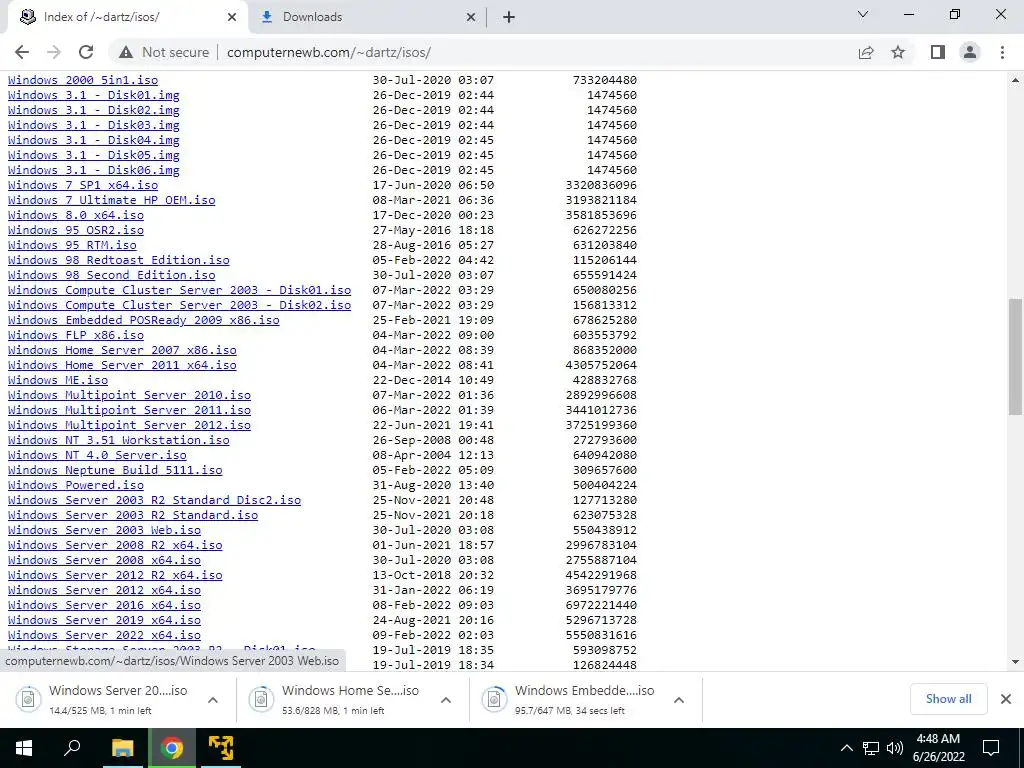Download Windows Neptune Build 5111.iso
The height and width of the screenshot is (768, 1024).
pyautogui.click(x=115, y=471)
